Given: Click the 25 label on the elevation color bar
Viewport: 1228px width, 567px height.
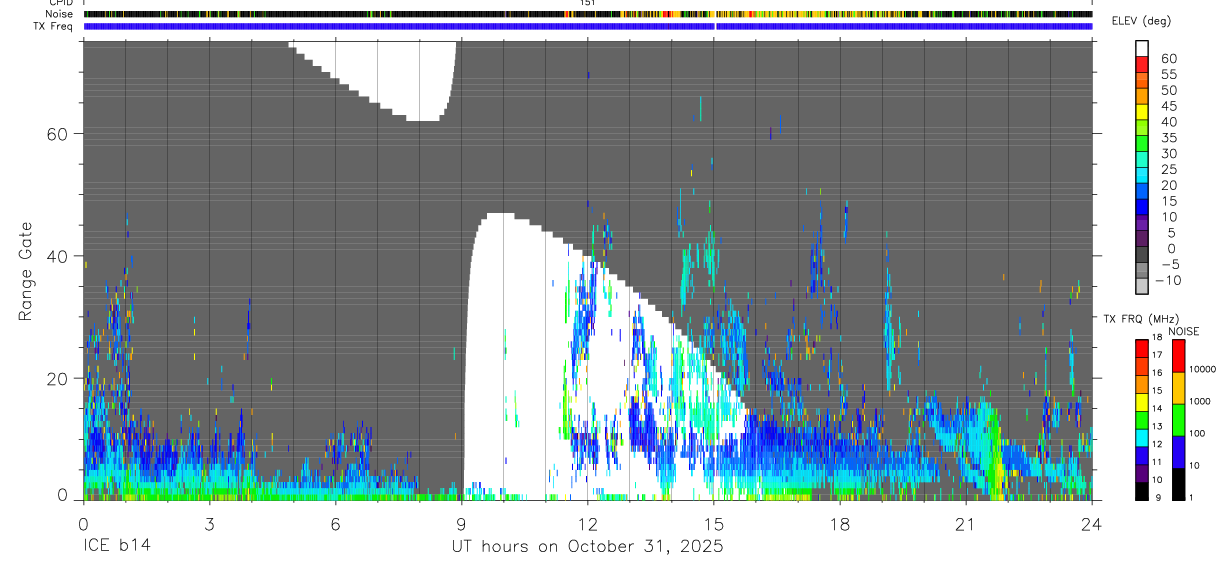Looking at the screenshot, I should click(1169, 170).
